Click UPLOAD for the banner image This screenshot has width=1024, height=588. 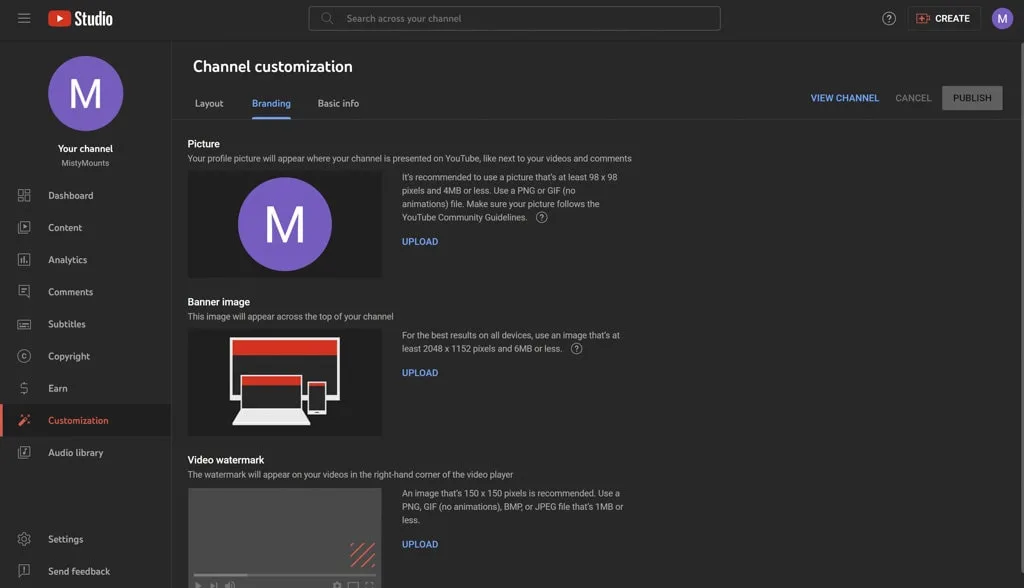(420, 373)
